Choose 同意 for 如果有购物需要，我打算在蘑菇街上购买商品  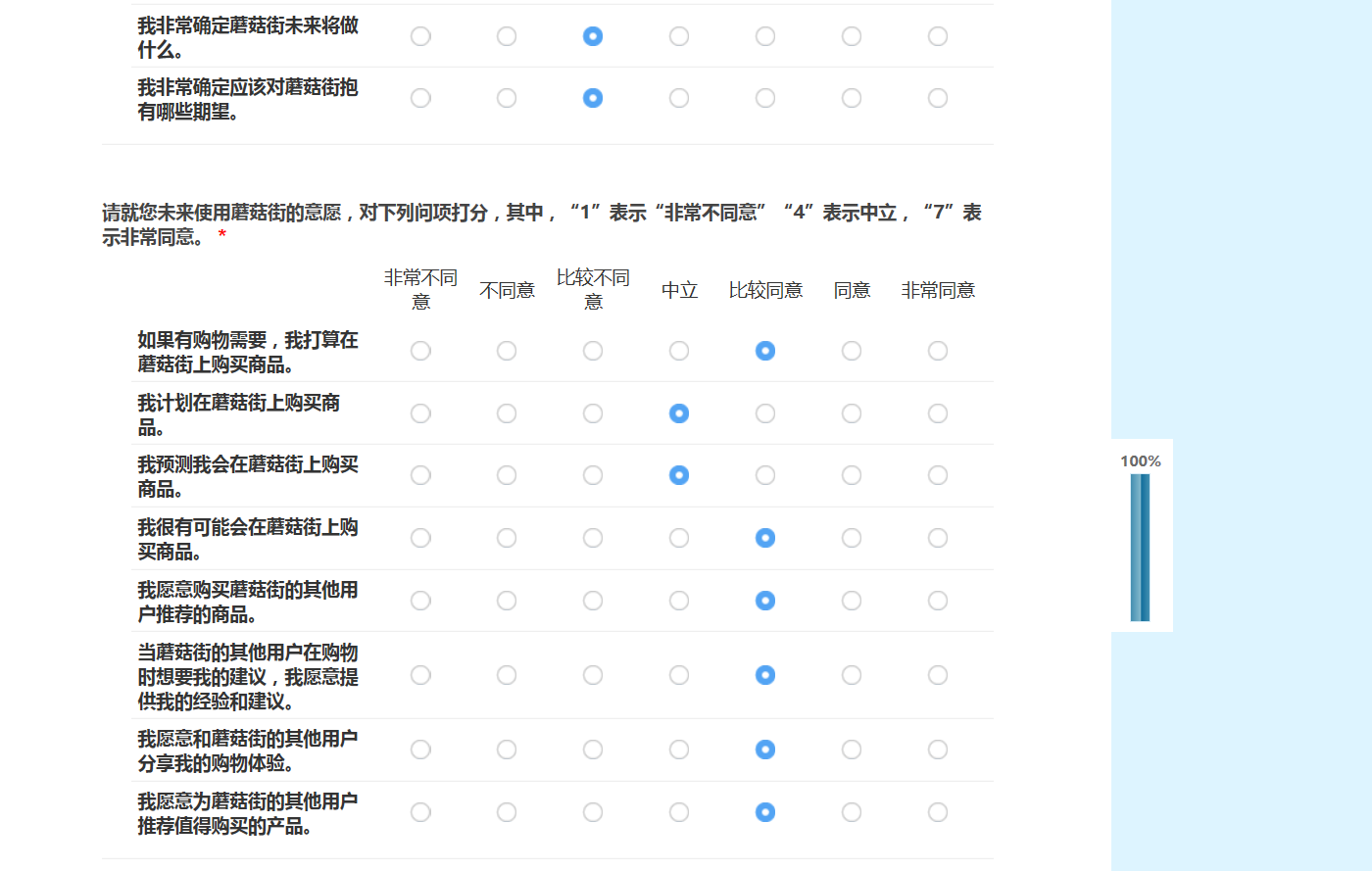(852, 351)
